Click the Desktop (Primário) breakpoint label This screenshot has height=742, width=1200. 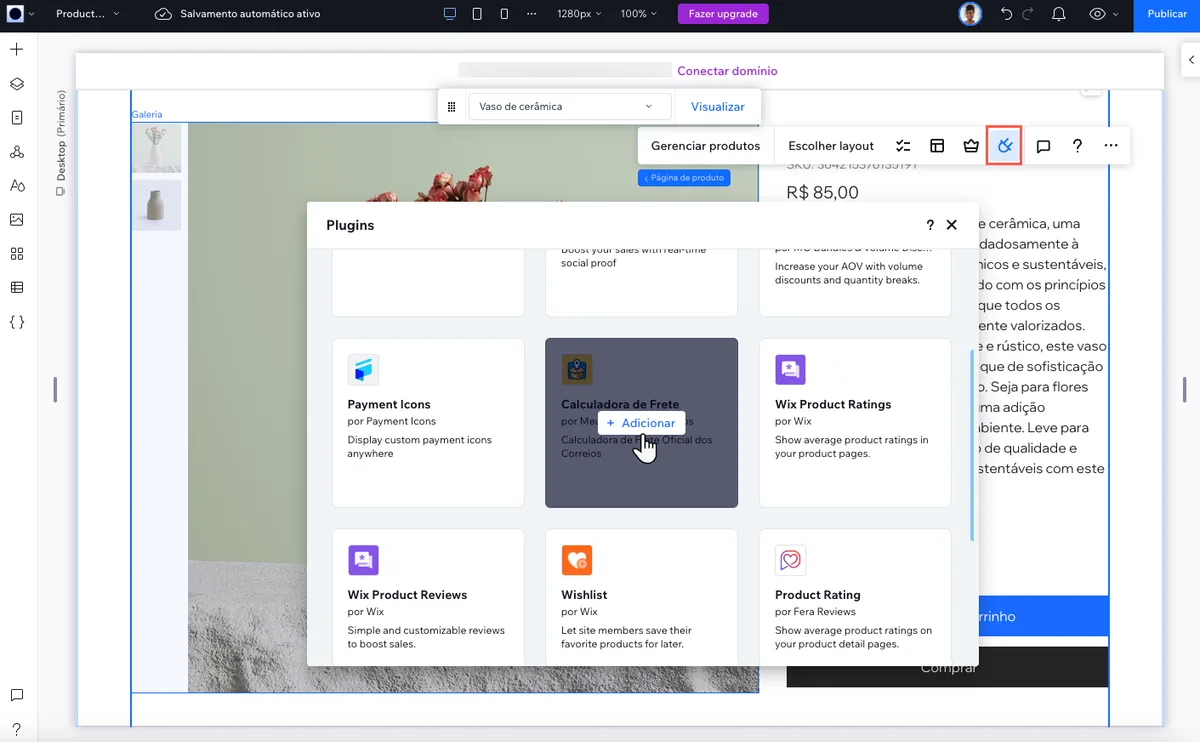61,142
